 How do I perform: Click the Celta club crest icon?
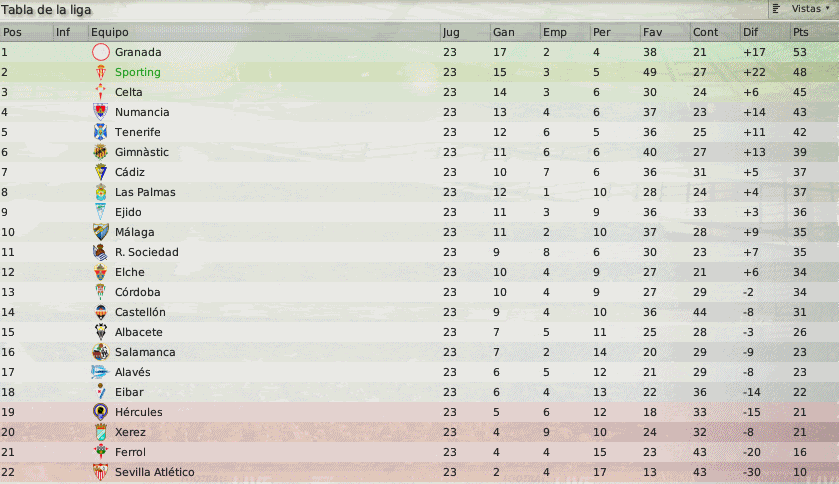(x=100, y=92)
